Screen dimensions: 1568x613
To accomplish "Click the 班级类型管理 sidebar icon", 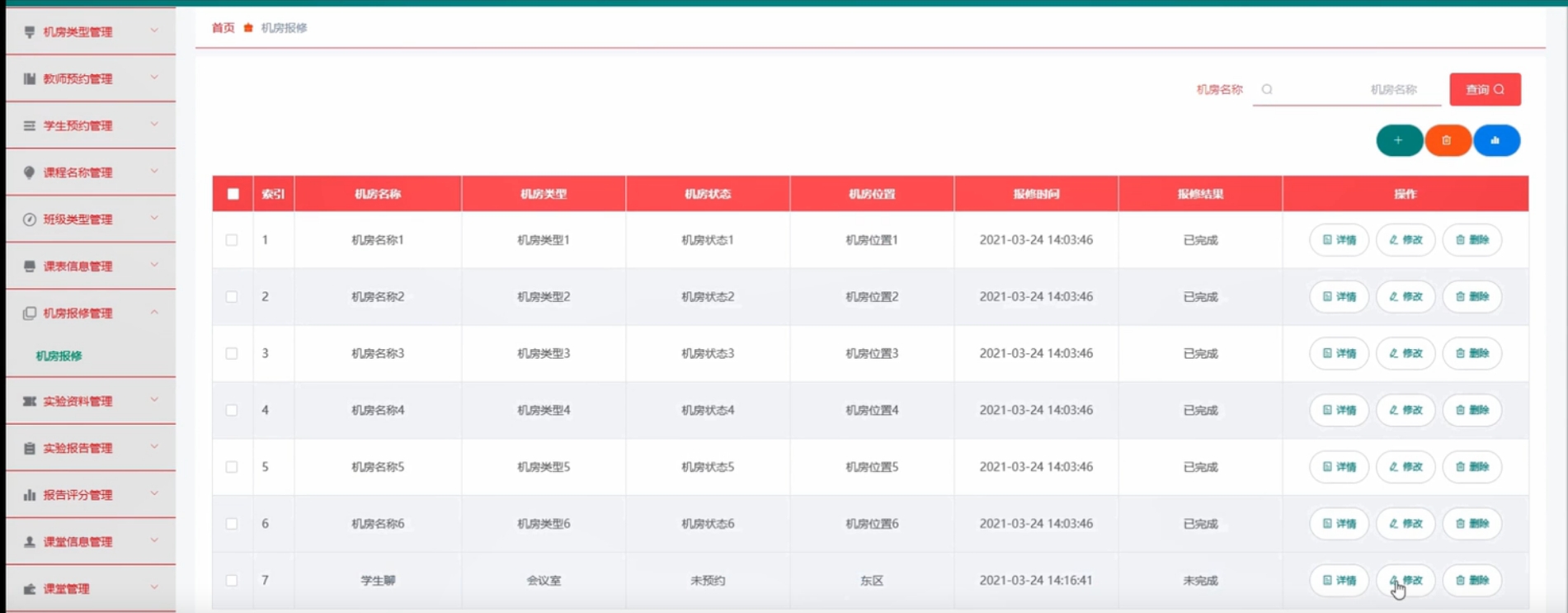I will [x=30, y=219].
